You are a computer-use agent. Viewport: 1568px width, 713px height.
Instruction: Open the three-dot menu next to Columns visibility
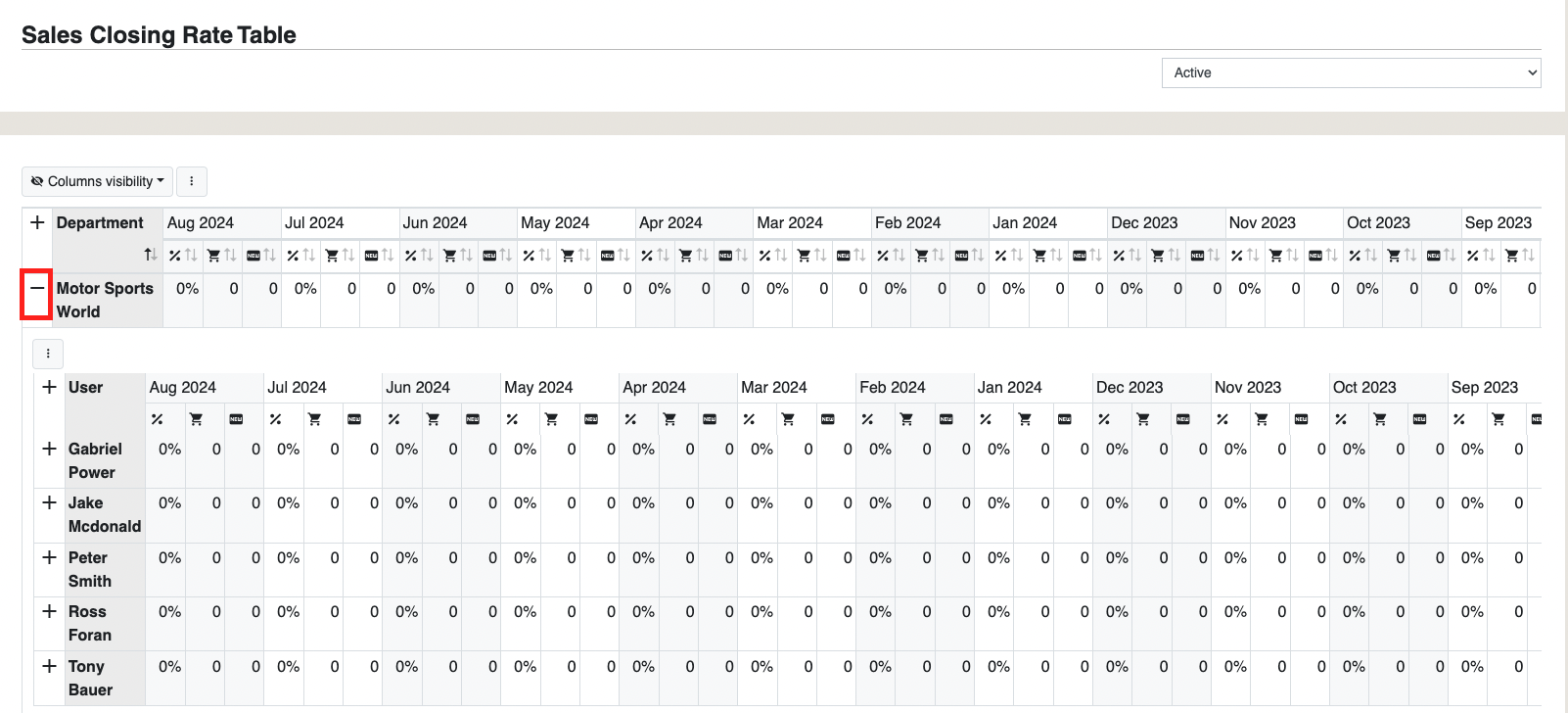click(192, 181)
